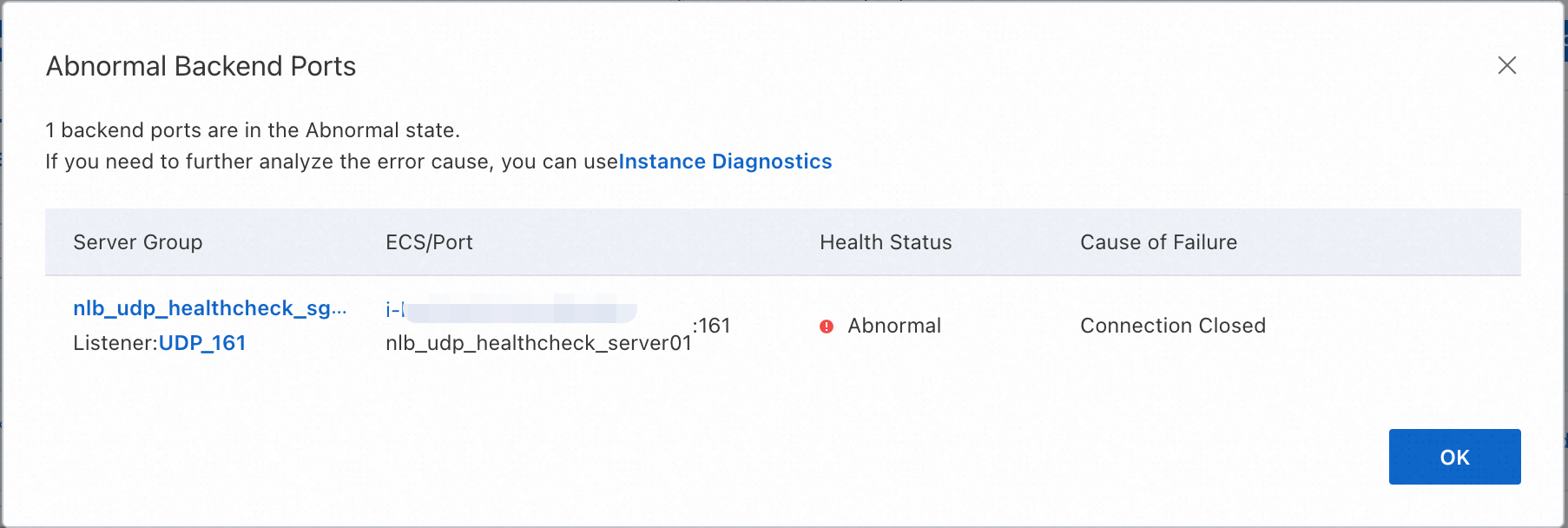
Task: Open the nlb_udp_healthcheck_sg server group link
Action: [x=209, y=308]
